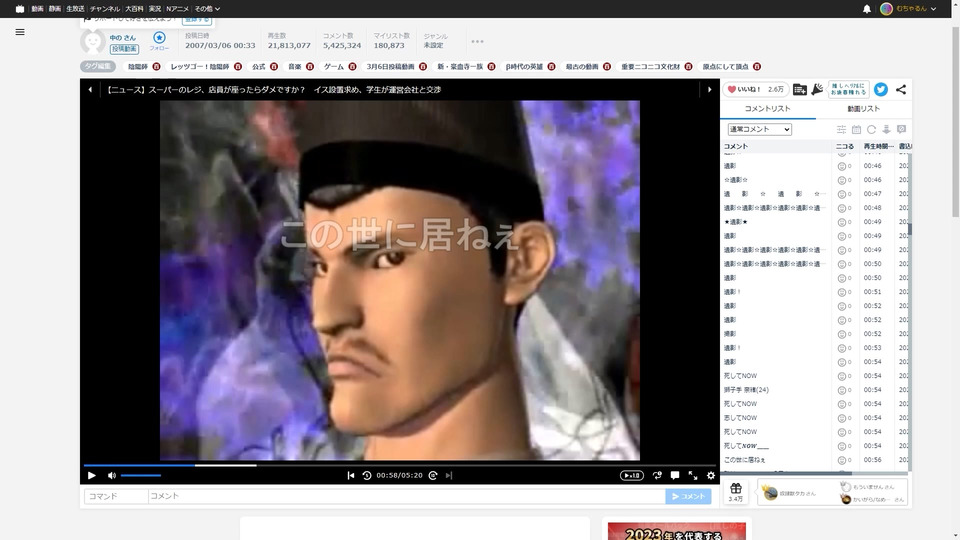Image resolution: width=960 pixels, height=540 pixels.
Task: Skip forward ten seconds
Action: click(433, 475)
